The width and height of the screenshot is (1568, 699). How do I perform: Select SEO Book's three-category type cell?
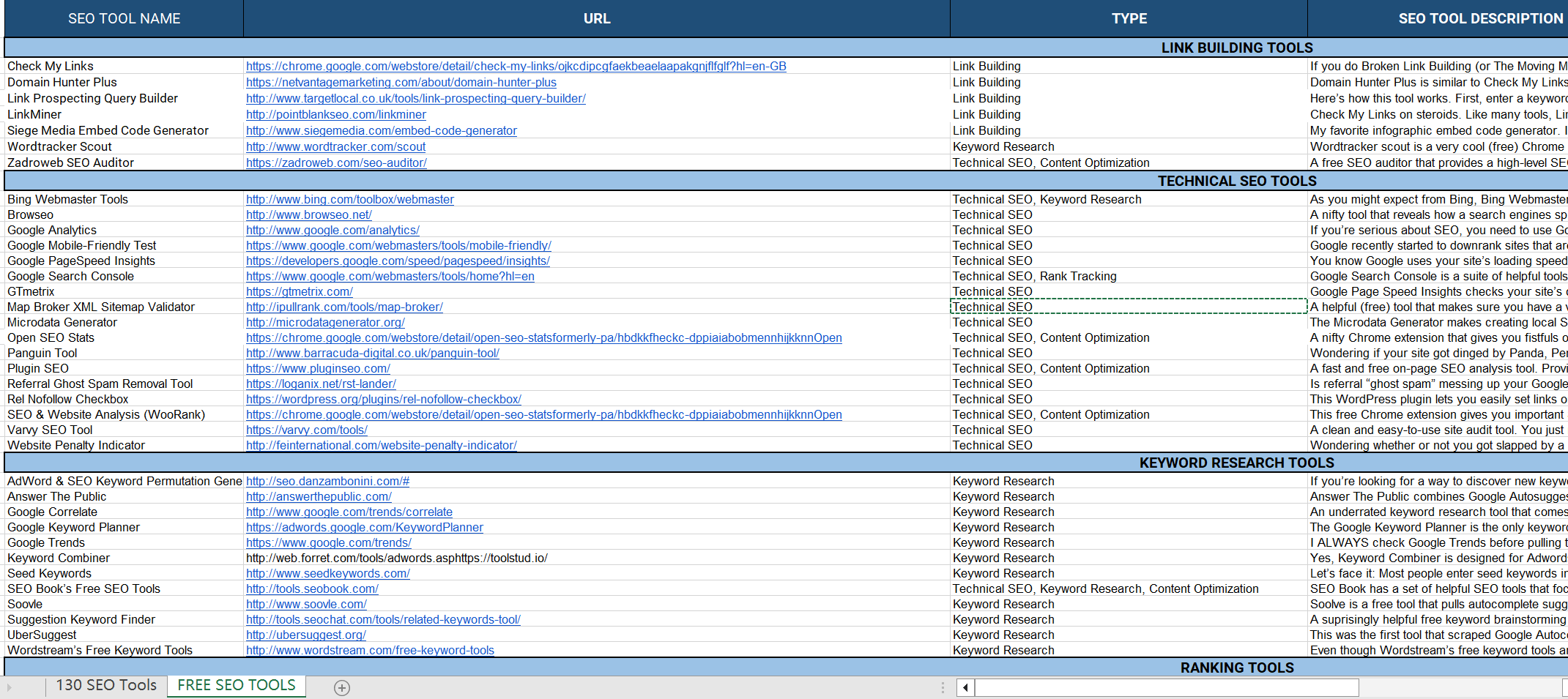[1129, 588]
